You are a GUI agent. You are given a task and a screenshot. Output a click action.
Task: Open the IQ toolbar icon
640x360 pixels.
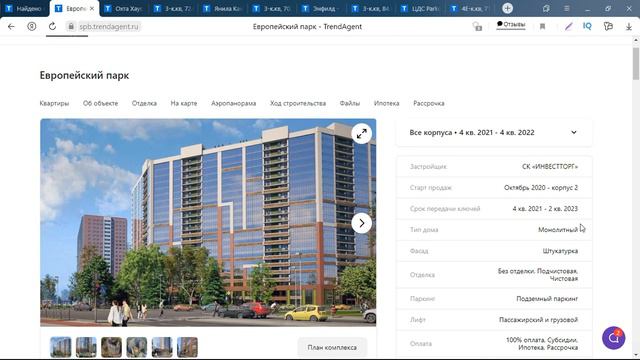[x=587, y=26]
